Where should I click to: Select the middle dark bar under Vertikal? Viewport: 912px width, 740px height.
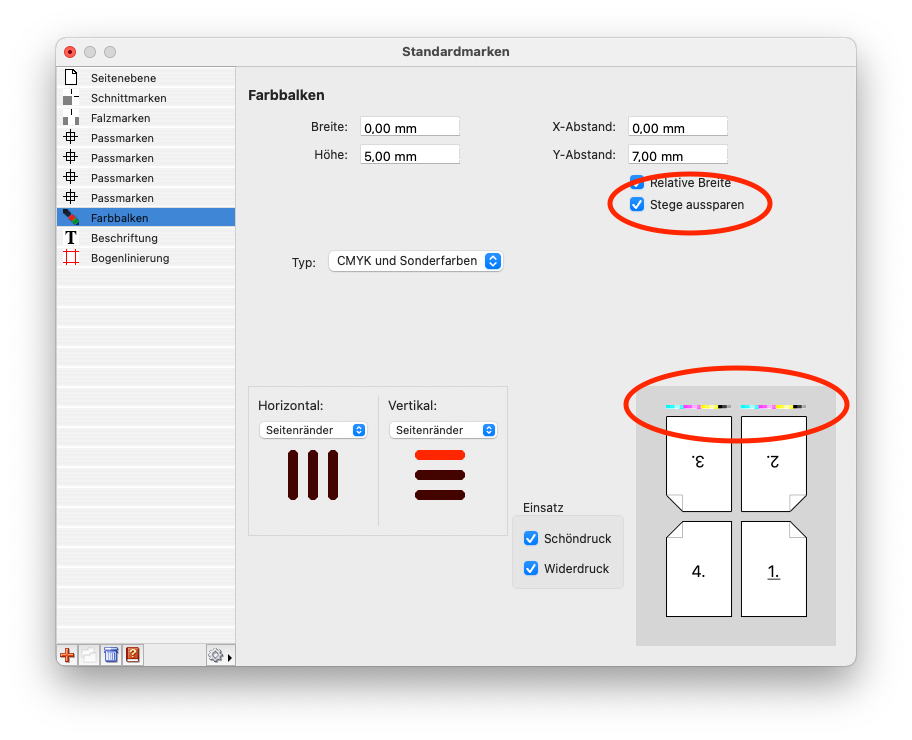(440, 475)
